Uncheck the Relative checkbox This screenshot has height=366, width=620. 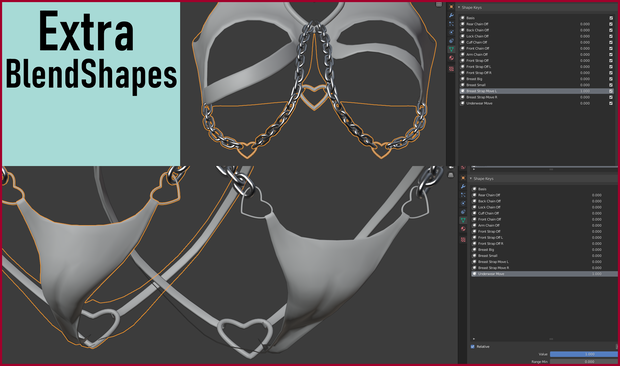(473, 347)
